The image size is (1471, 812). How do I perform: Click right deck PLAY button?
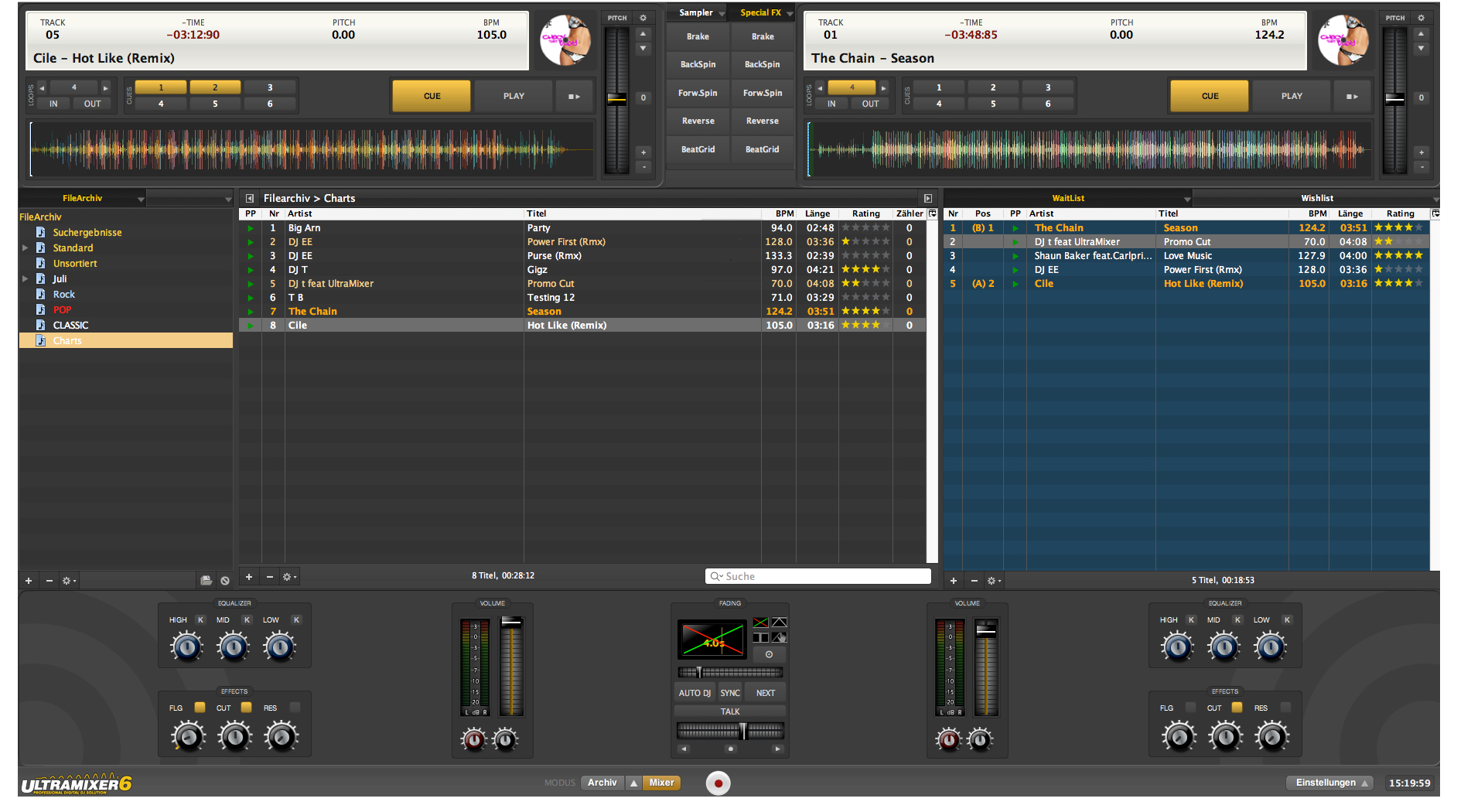(x=1292, y=97)
